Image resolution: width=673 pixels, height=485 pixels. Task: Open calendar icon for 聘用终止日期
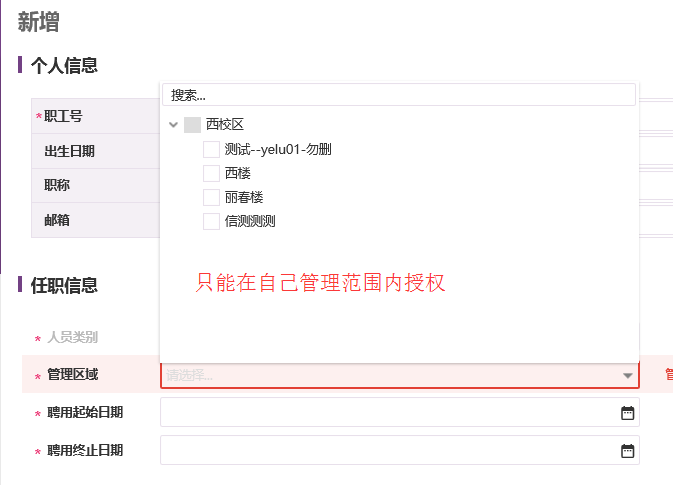(x=628, y=451)
